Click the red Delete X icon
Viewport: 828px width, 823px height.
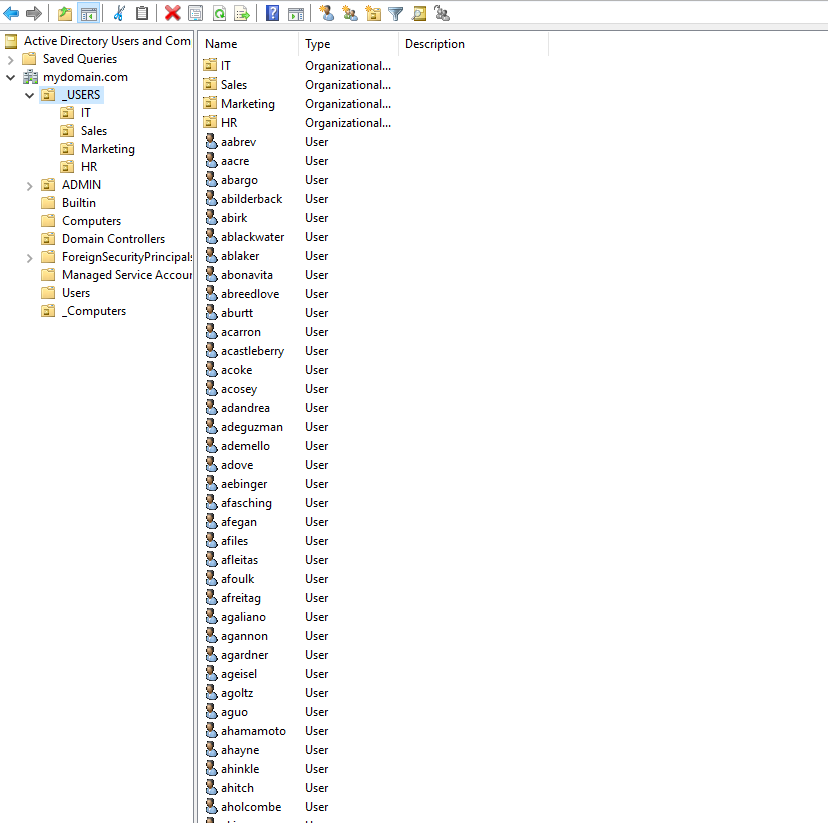point(172,13)
